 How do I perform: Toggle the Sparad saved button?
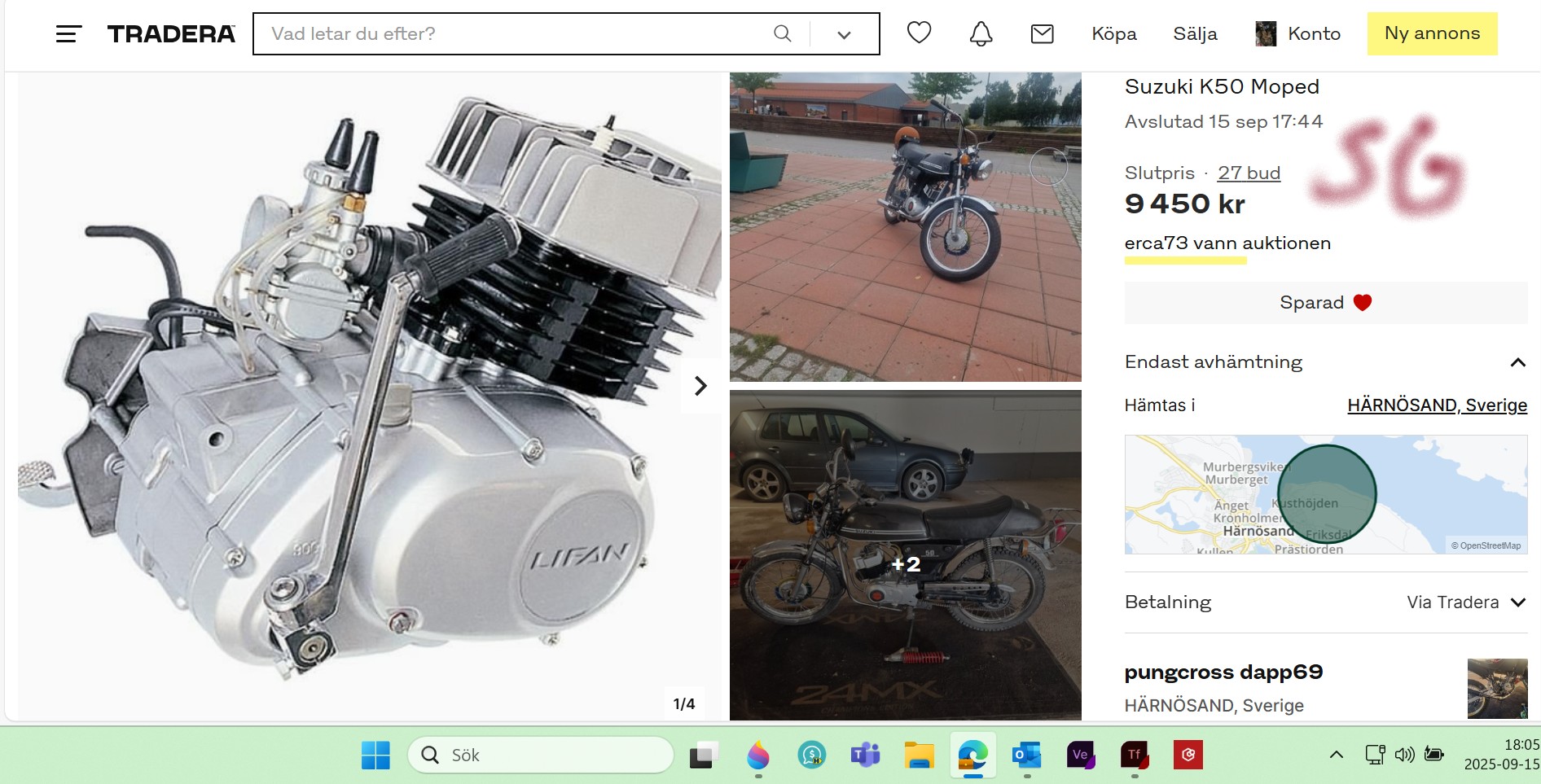pyautogui.click(x=1325, y=303)
